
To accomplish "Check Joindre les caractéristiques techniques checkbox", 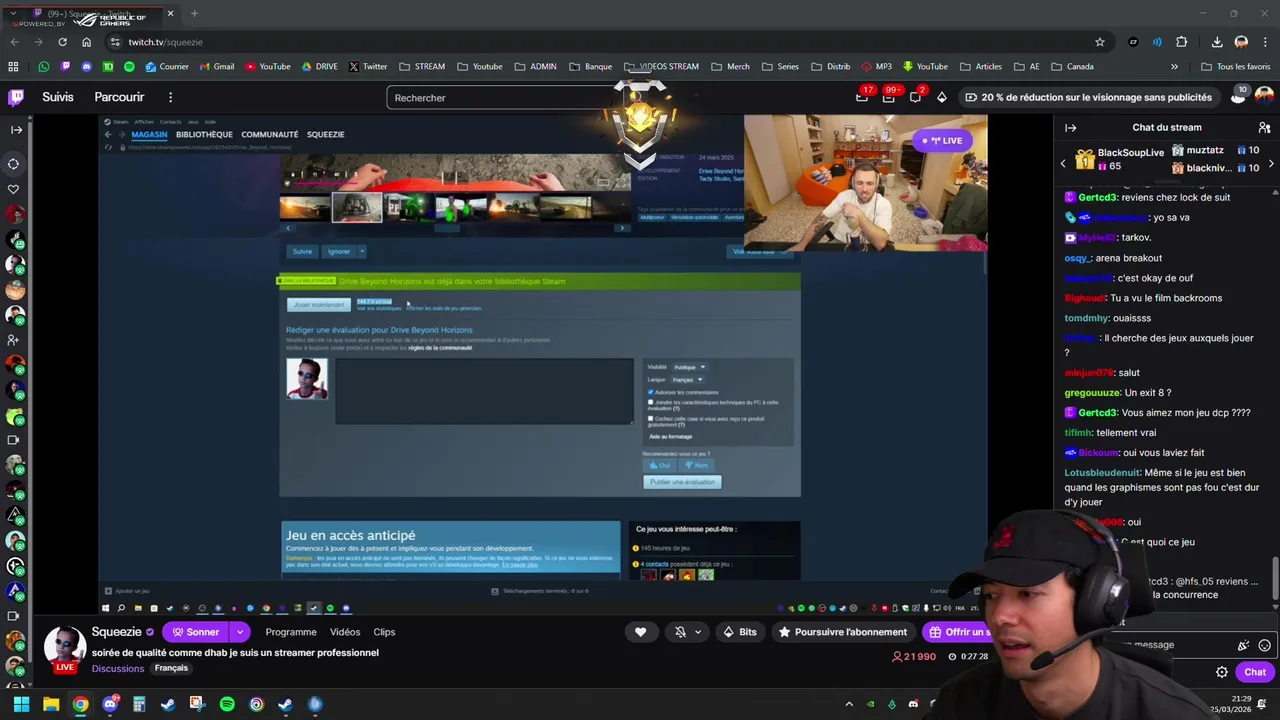I will tap(651, 402).
